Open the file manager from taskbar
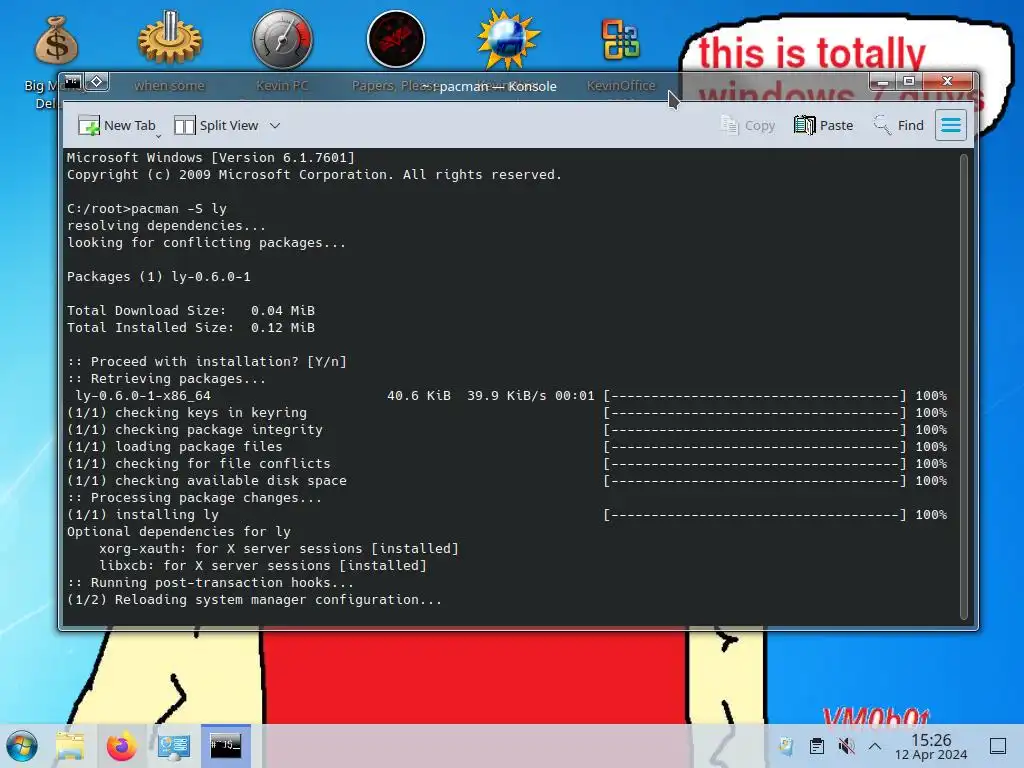 pos(70,746)
